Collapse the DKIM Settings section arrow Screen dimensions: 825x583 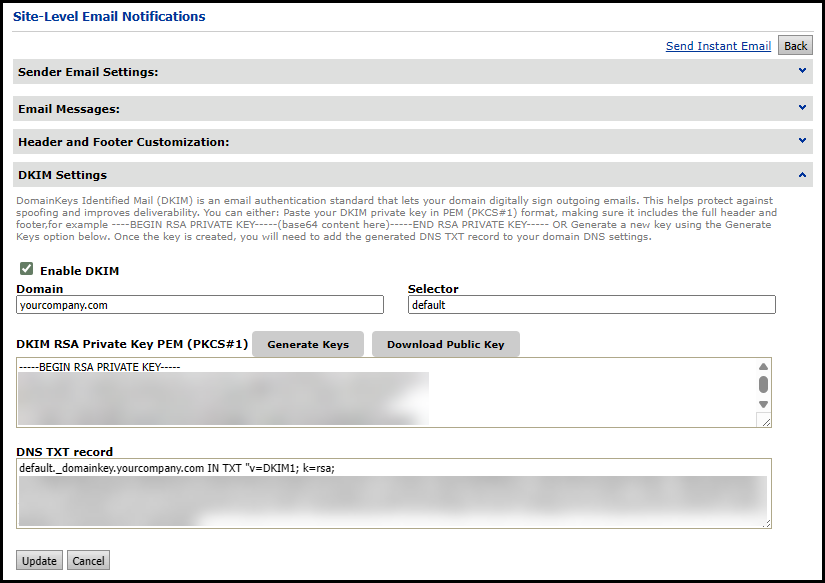(x=802, y=175)
